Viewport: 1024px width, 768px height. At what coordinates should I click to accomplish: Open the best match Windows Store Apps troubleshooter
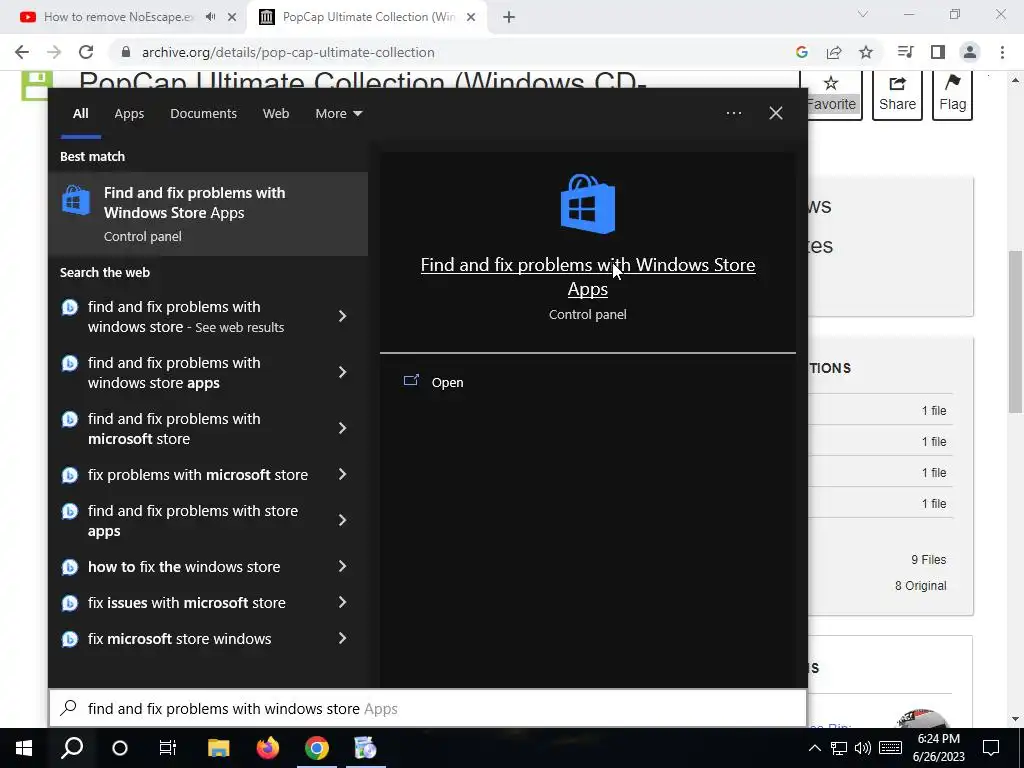[208, 214]
